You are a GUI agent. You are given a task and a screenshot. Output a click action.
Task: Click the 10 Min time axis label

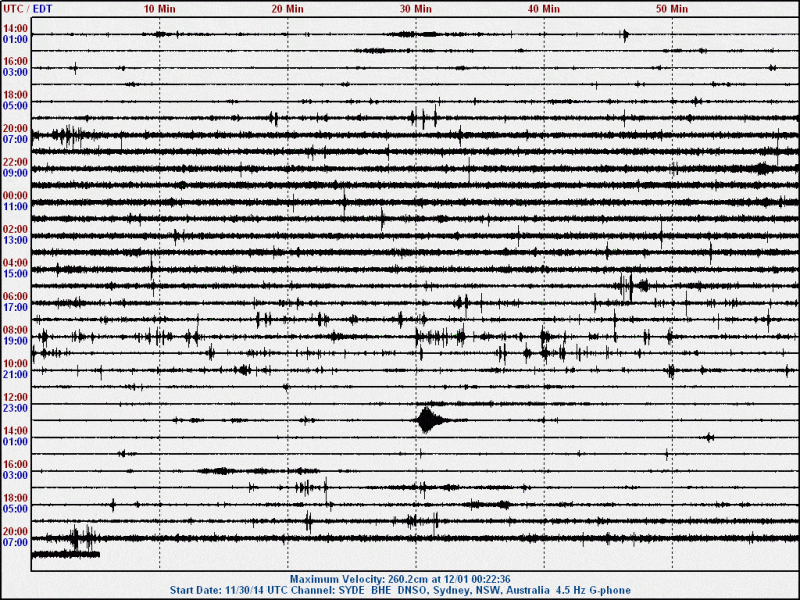pos(159,8)
